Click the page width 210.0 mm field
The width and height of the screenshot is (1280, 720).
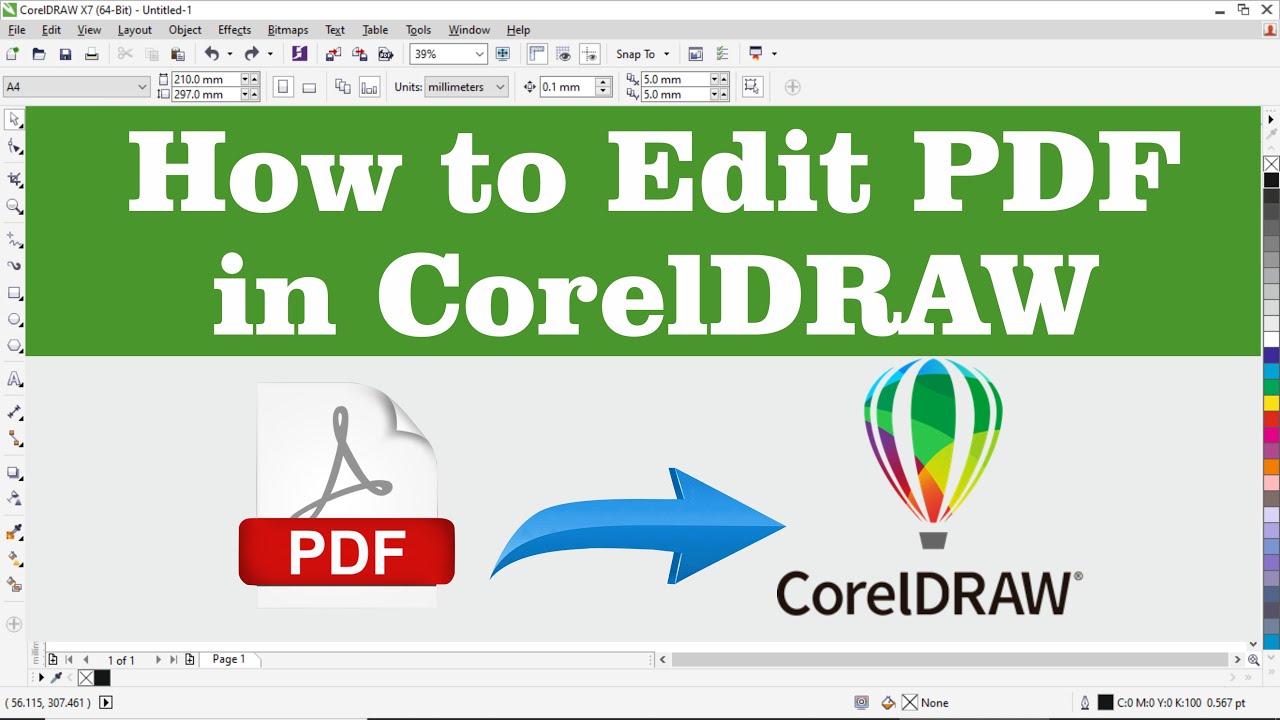205,79
